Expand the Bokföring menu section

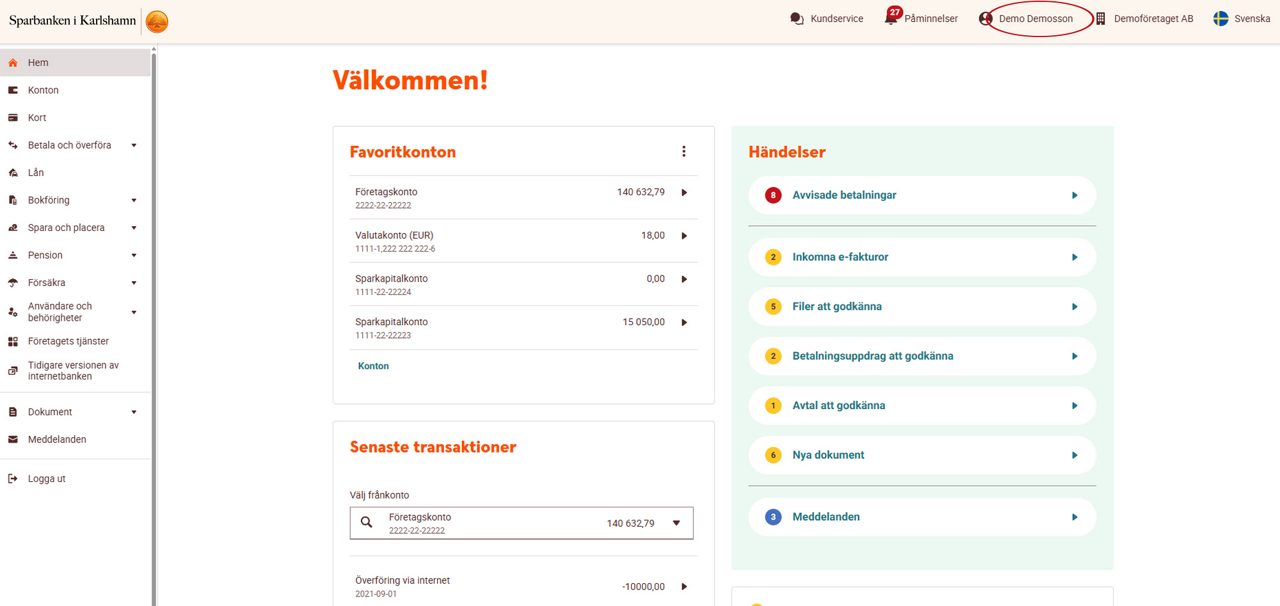click(x=134, y=201)
